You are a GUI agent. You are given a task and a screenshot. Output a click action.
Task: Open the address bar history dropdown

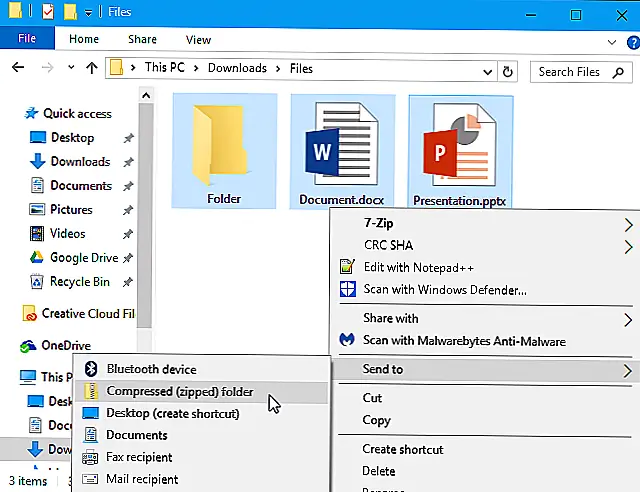click(x=489, y=70)
